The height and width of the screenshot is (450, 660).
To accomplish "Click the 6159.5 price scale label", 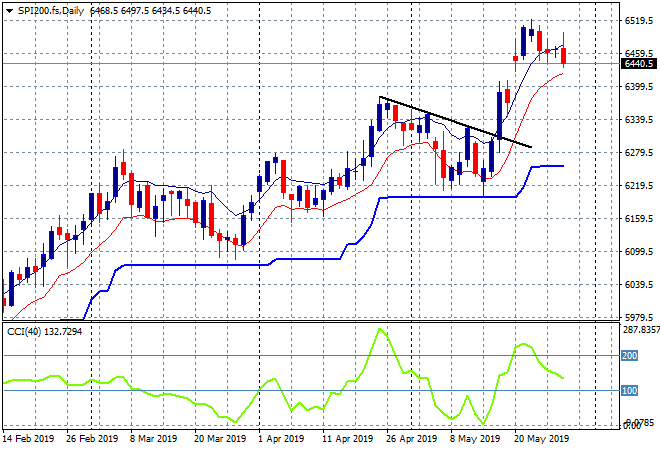I will tap(639, 218).
